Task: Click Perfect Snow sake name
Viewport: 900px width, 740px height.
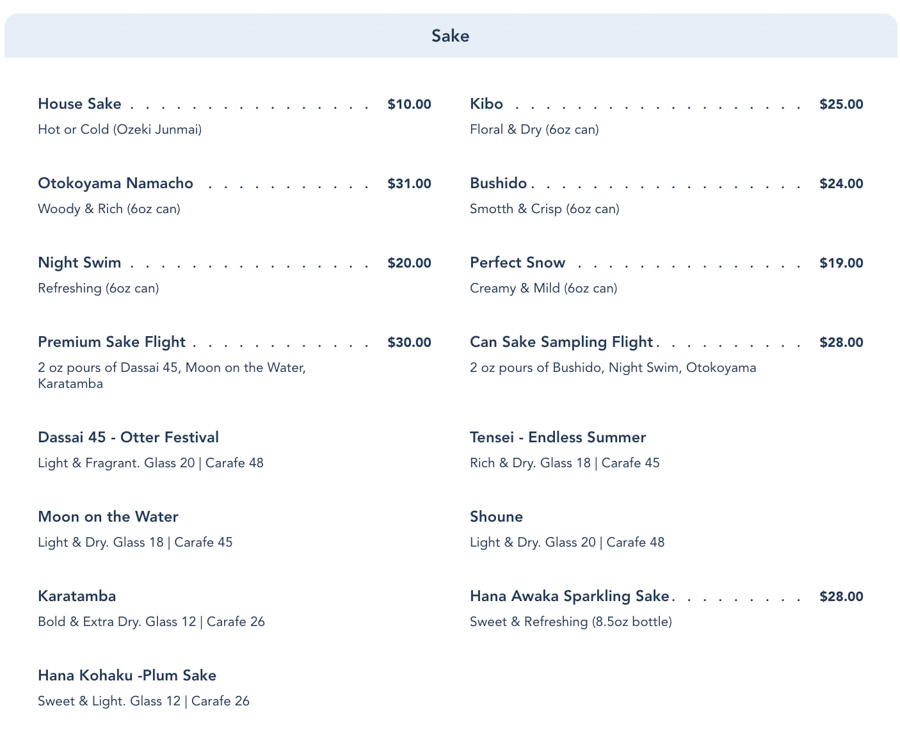Action: (518, 263)
